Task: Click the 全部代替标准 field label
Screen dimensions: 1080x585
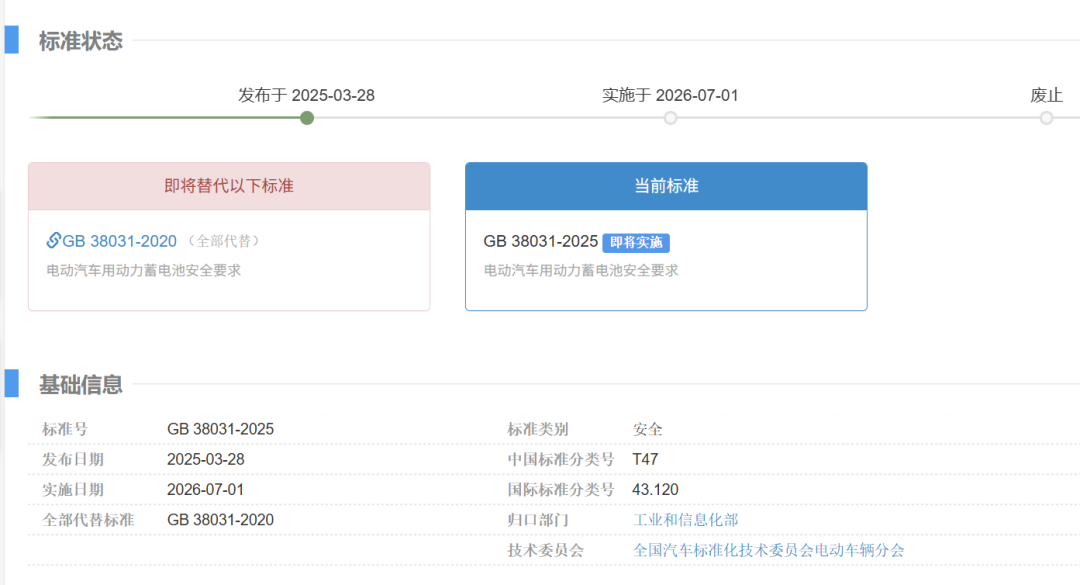Action: click(88, 520)
